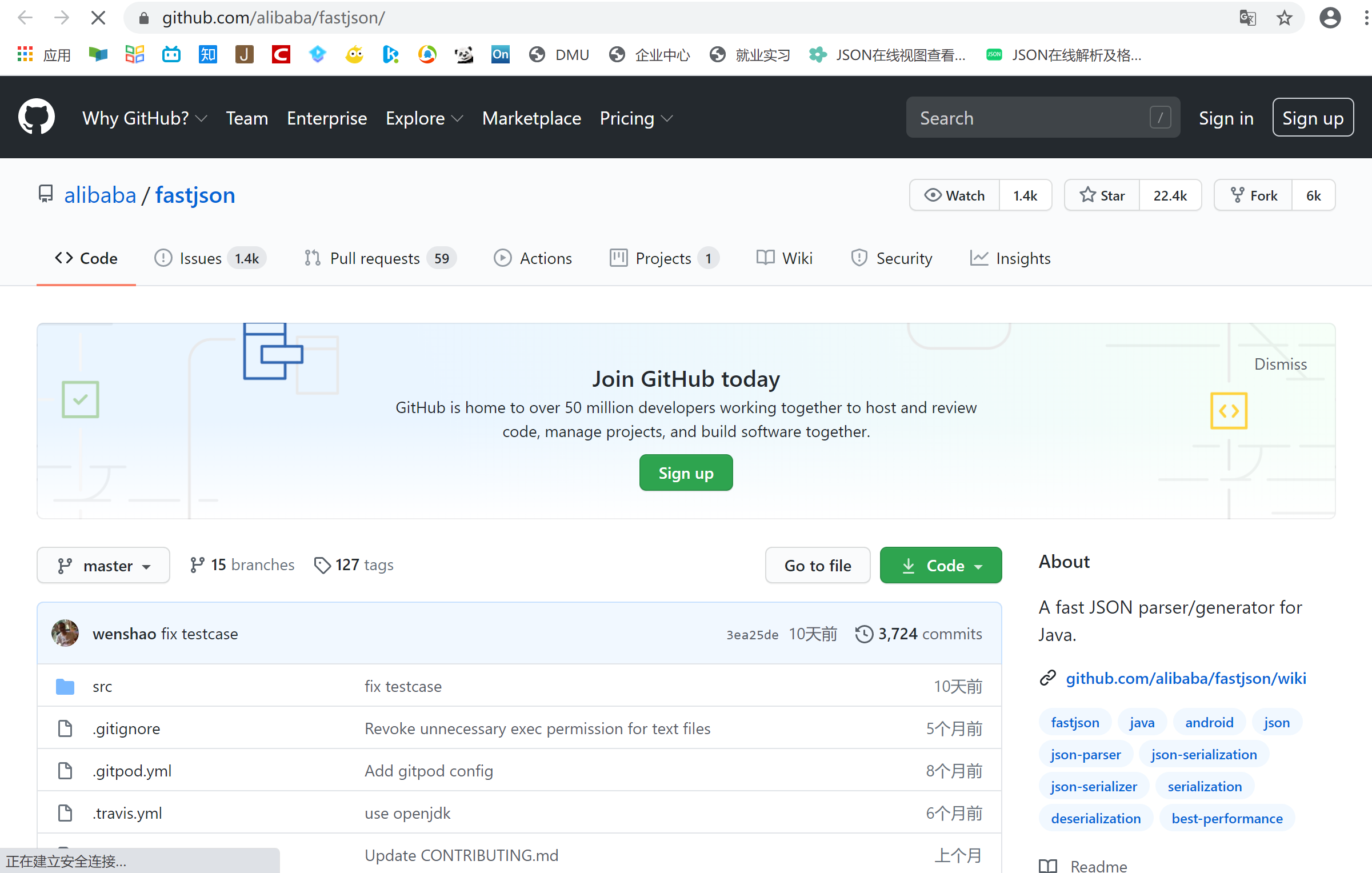Open the Bilibili bookmark icon
The width and height of the screenshot is (1372, 873).
[171, 54]
